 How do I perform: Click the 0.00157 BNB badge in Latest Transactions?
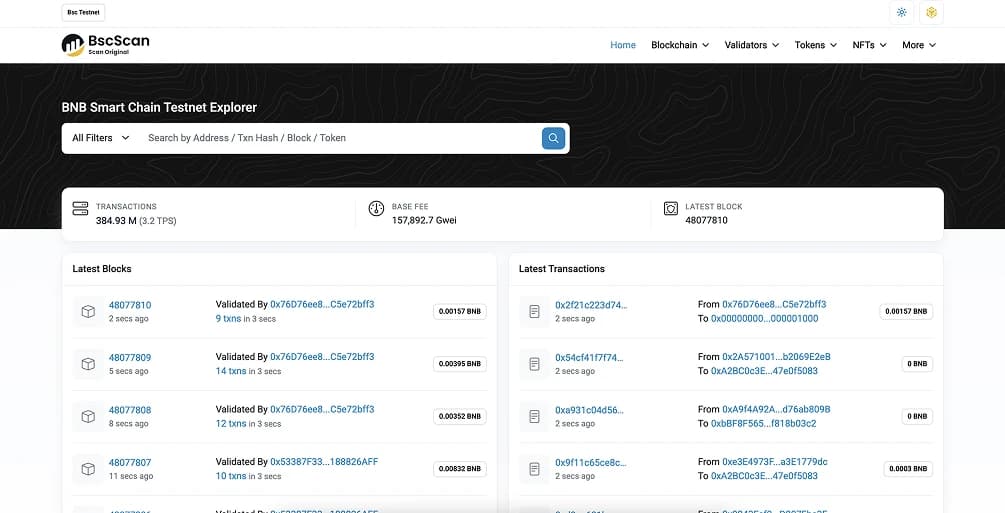tap(906, 312)
